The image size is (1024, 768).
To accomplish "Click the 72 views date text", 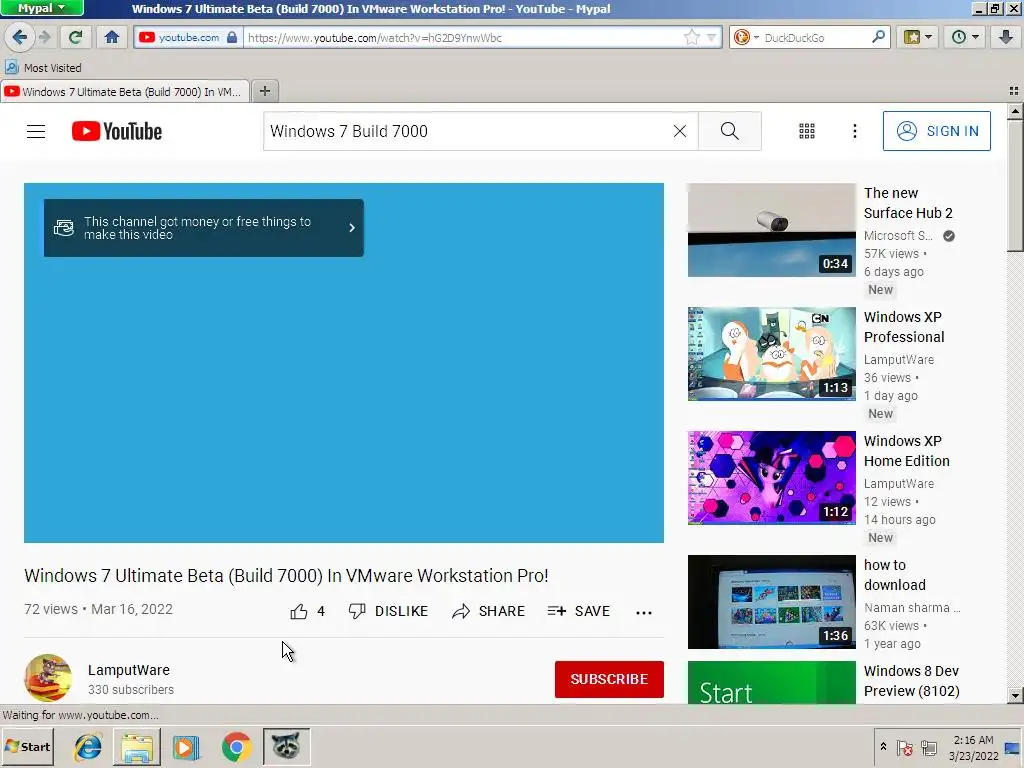I will pos(99,609).
